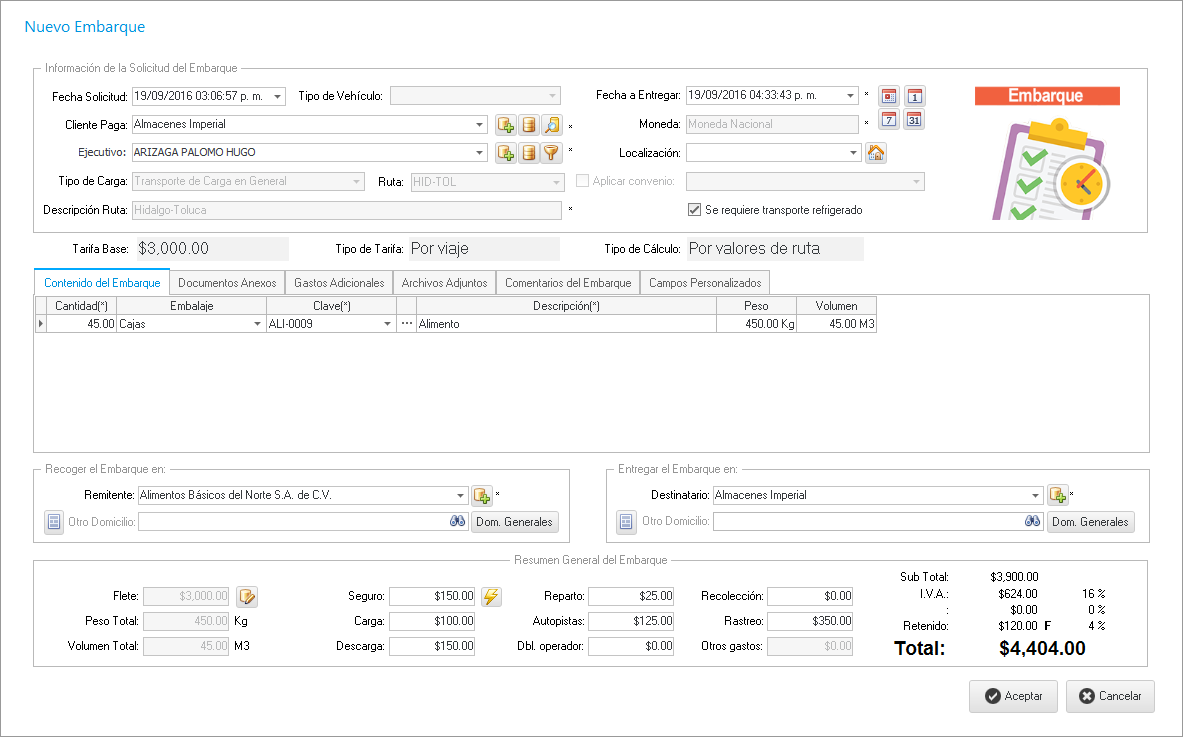
Task: Click the add icon beside Cliente Paga
Action: point(506,125)
